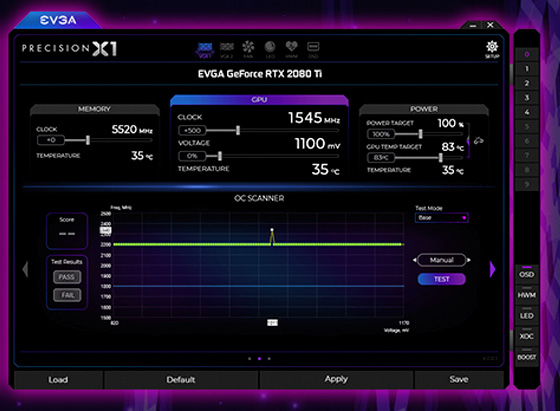Viewport: 560px width, 411px height.
Task: Select the GPU panel header tab
Action: (259, 100)
